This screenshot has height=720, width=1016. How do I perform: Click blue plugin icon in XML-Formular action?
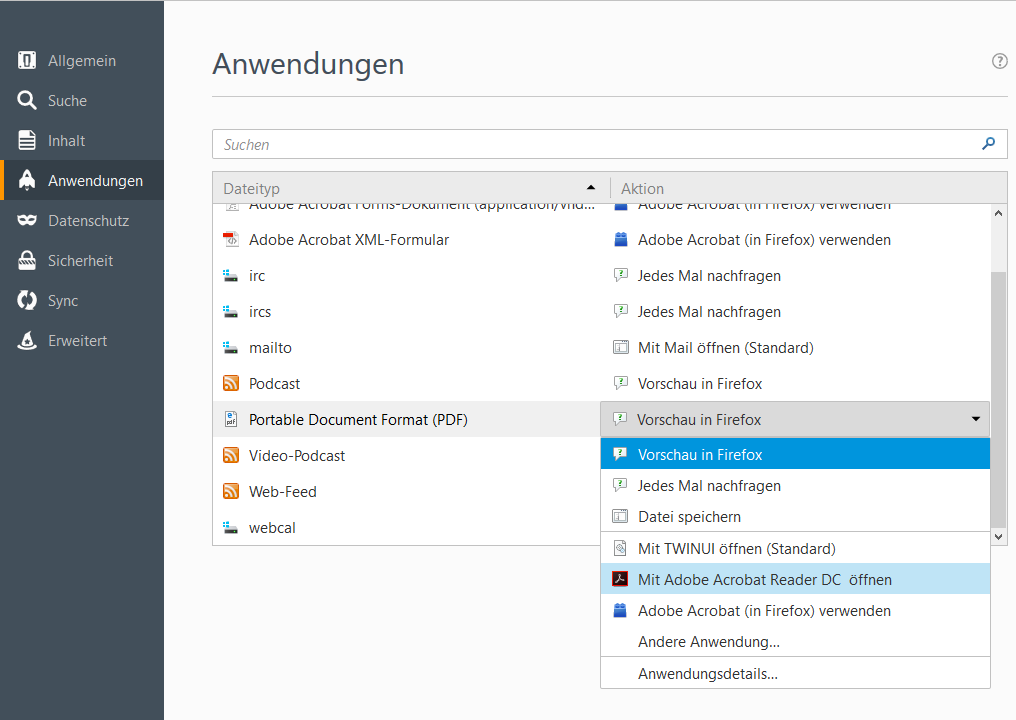coord(621,239)
